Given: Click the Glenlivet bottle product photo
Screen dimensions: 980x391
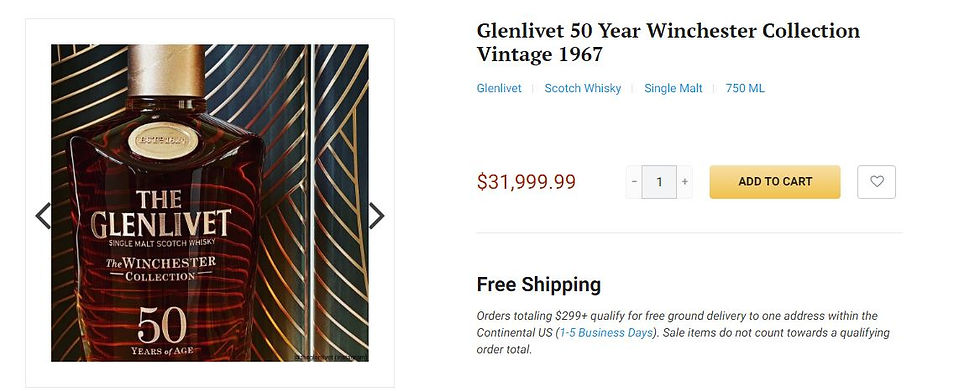Looking at the screenshot, I should [x=209, y=202].
